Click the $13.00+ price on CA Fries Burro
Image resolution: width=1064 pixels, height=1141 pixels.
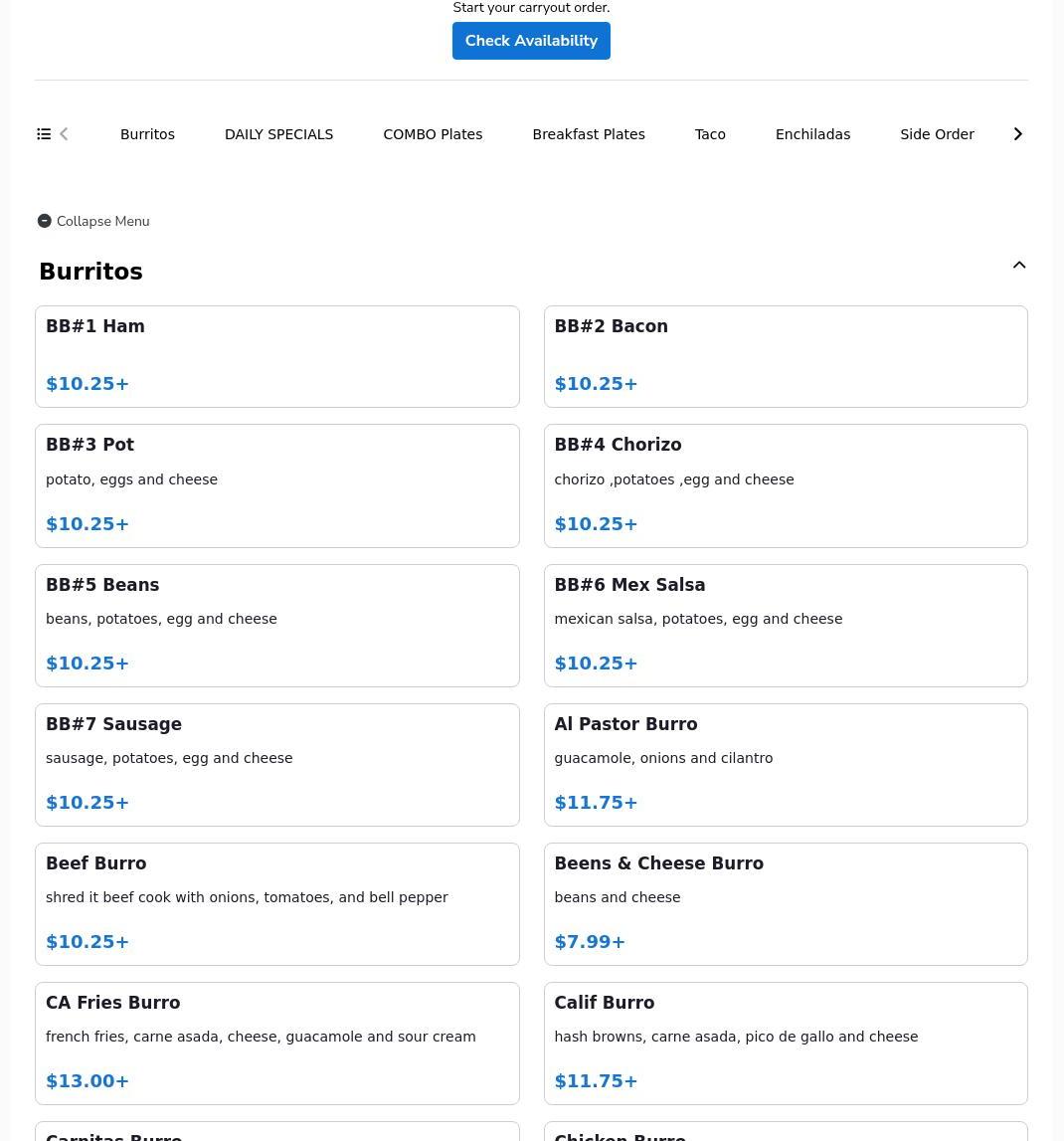[88, 1081]
